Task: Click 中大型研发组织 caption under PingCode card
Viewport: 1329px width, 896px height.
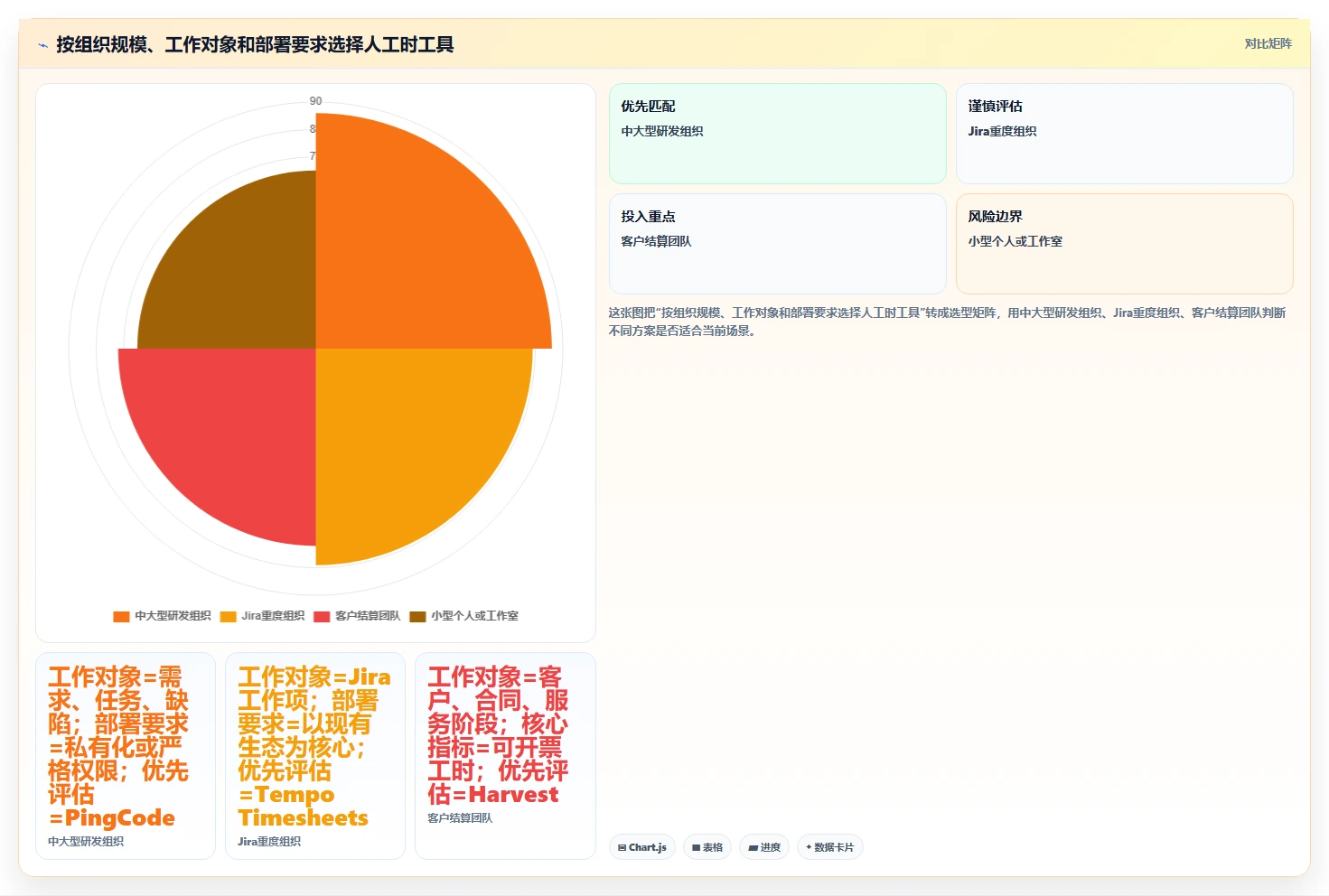Action: [86, 842]
